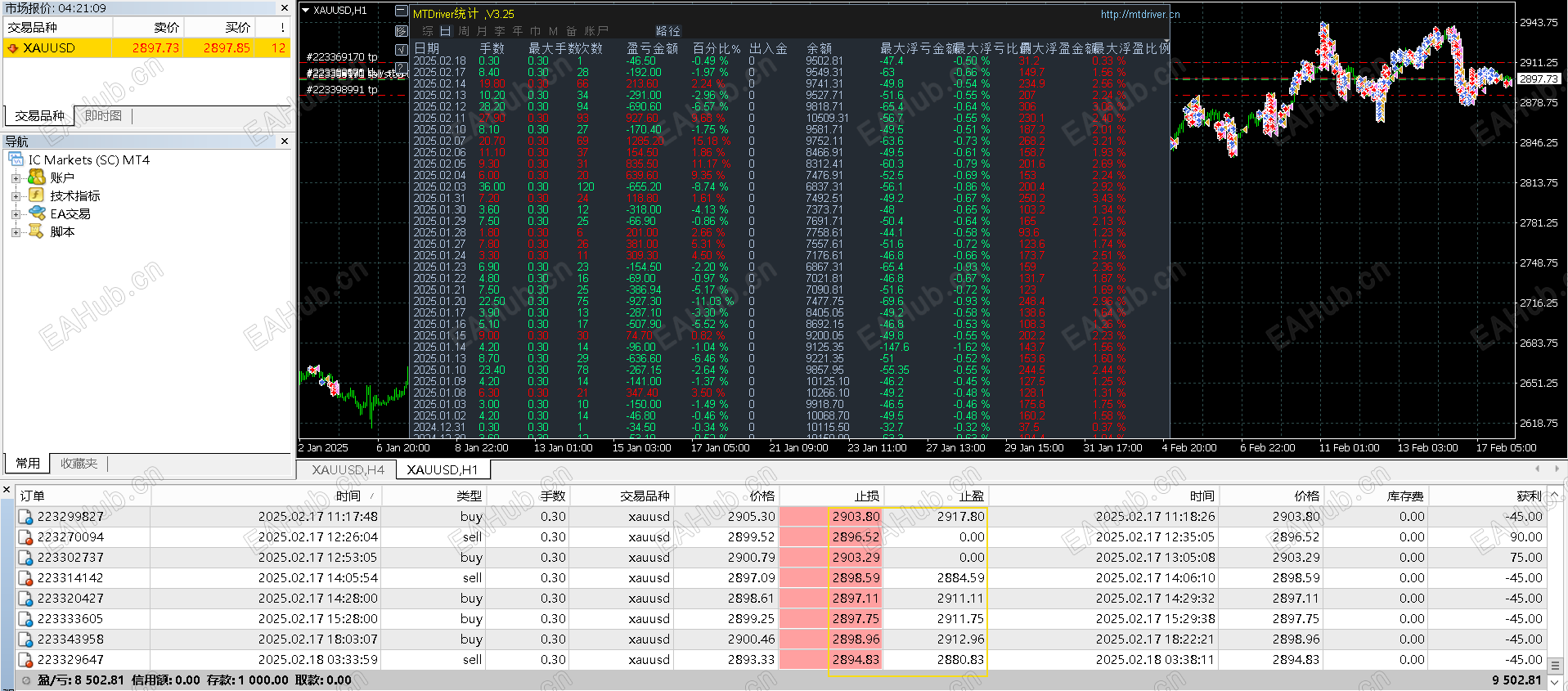Click the MTDriver √ checkmark icon
Screen dimensions: 1568x691
pyautogui.click(x=401, y=49)
